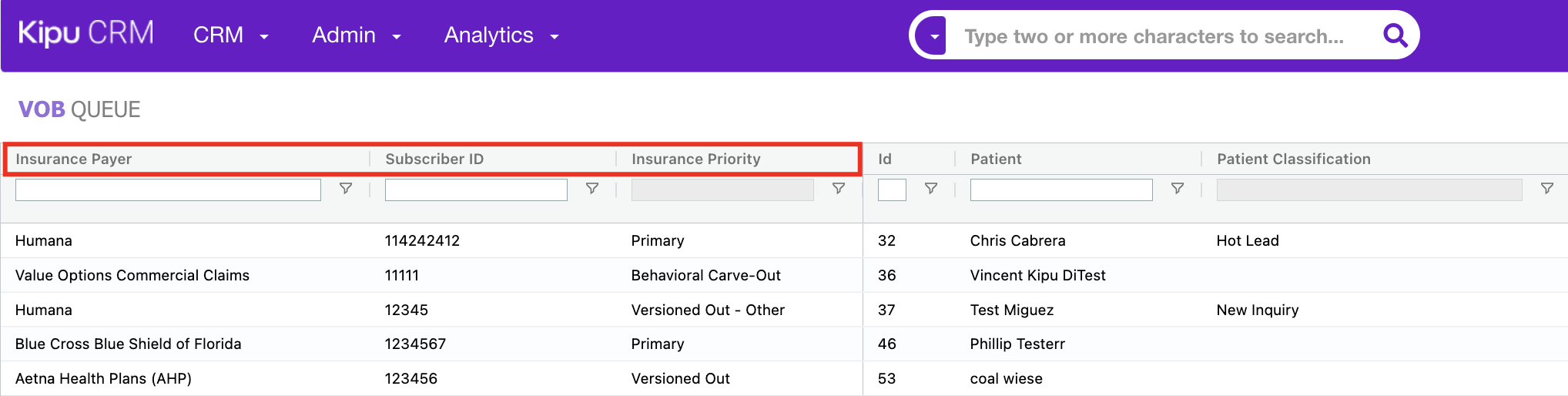Image resolution: width=1568 pixels, height=396 pixels.
Task: Click the Patient Classification filter funnel icon
Action: click(x=1547, y=189)
